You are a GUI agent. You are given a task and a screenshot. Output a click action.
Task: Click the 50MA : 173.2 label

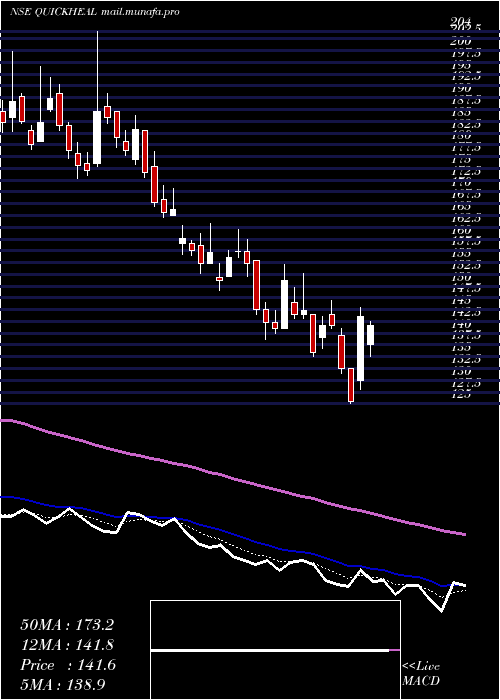click(x=67, y=625)
